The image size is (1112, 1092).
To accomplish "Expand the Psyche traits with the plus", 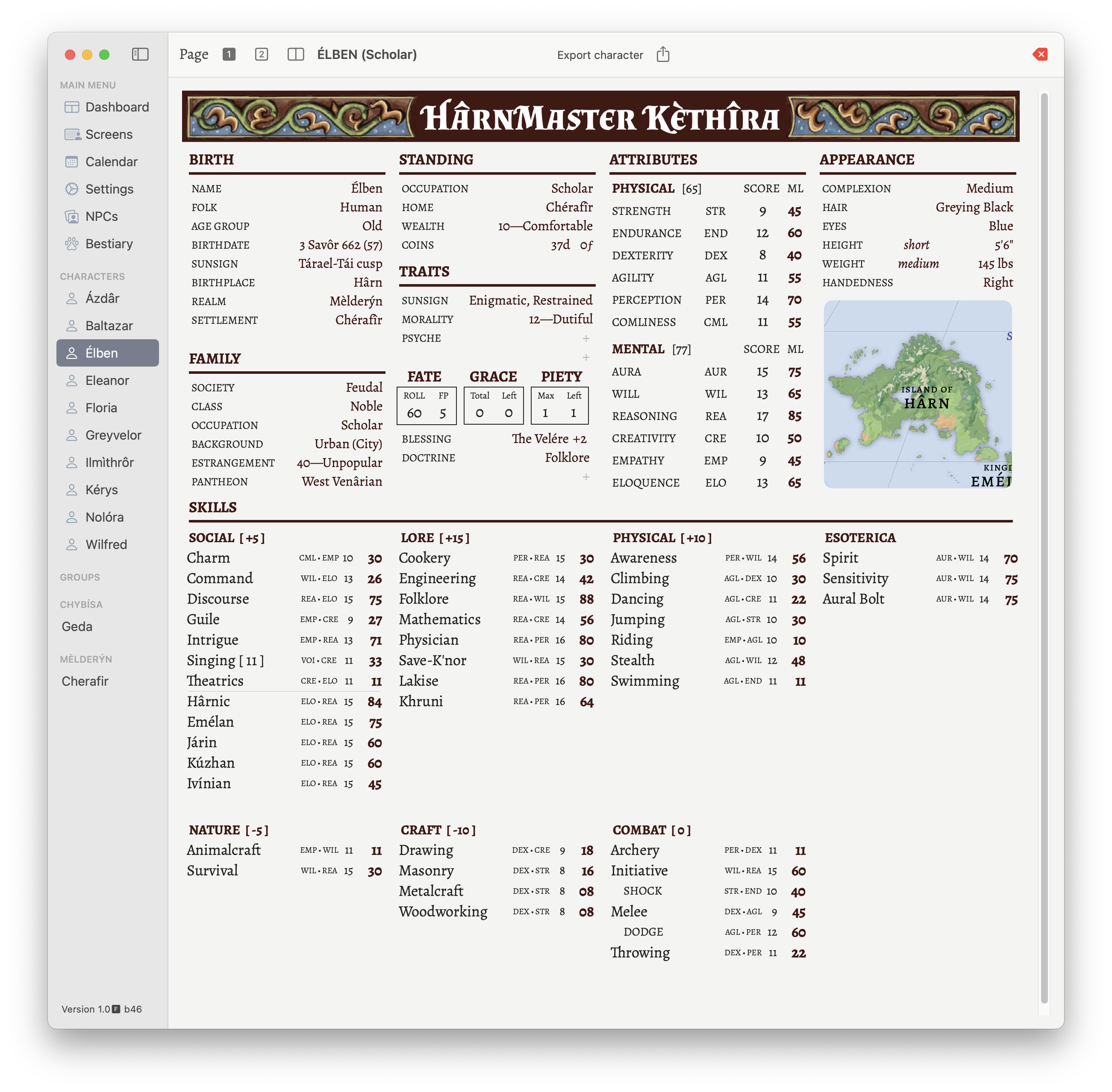I will 586,338.
